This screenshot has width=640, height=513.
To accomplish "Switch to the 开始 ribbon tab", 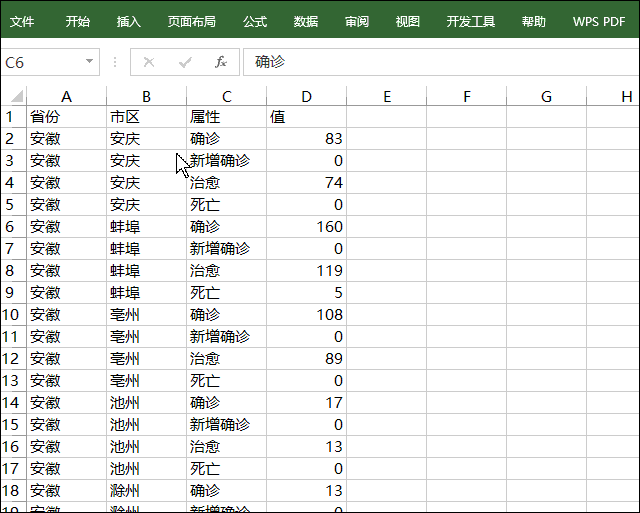I will tap(78, 21).
